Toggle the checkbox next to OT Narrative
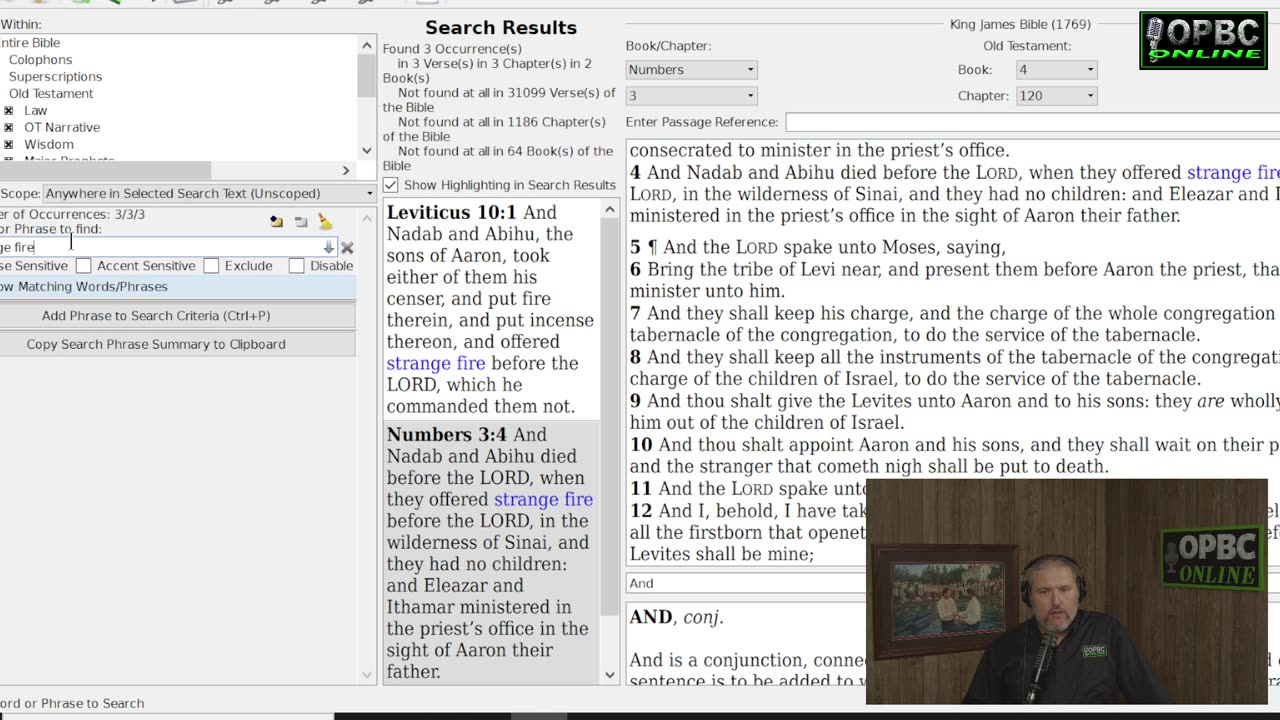The height and width of the screenshot is (720, 1280). click(9, 128)
